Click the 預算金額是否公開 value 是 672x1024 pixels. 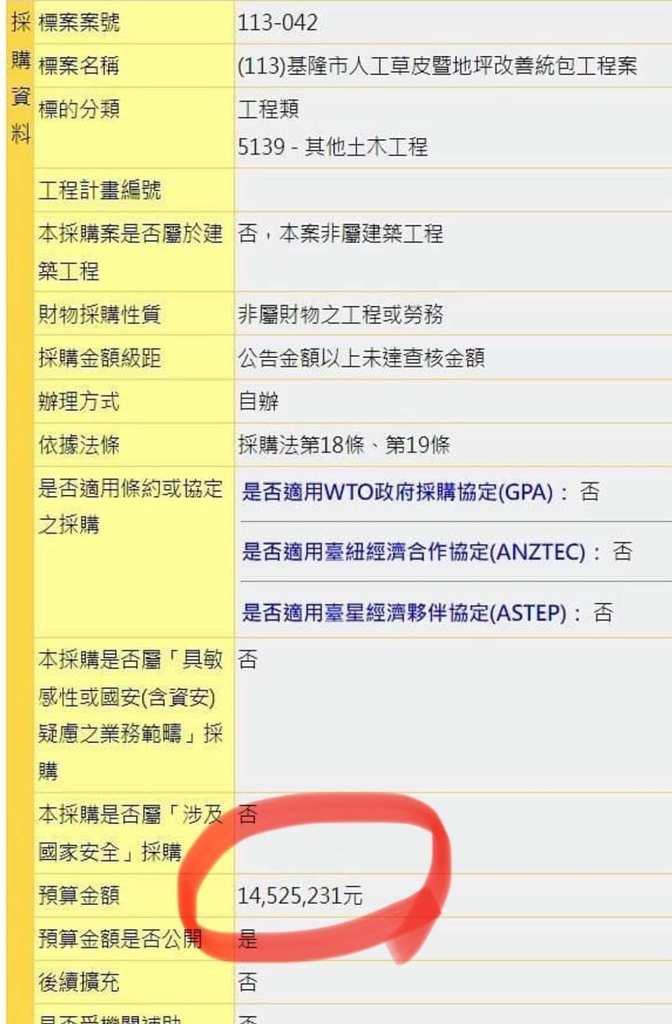pyautogui.click(x=248, y=939)
